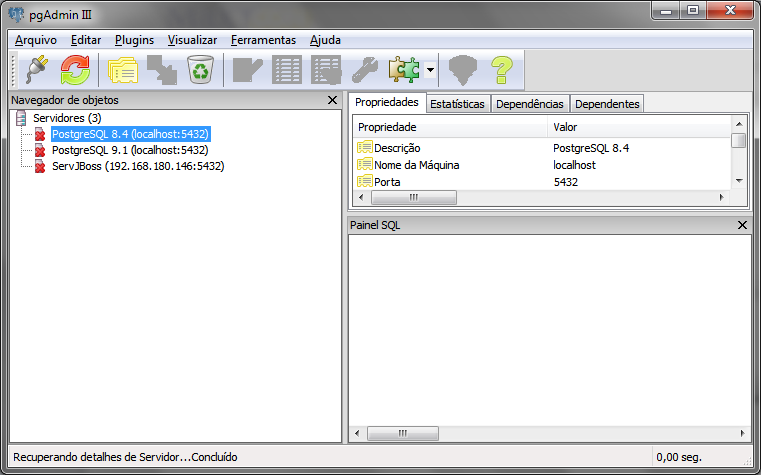Select the Servidores (3) tree node
The height and width of the screenshot is (475, 761).
tap(67, 118)
